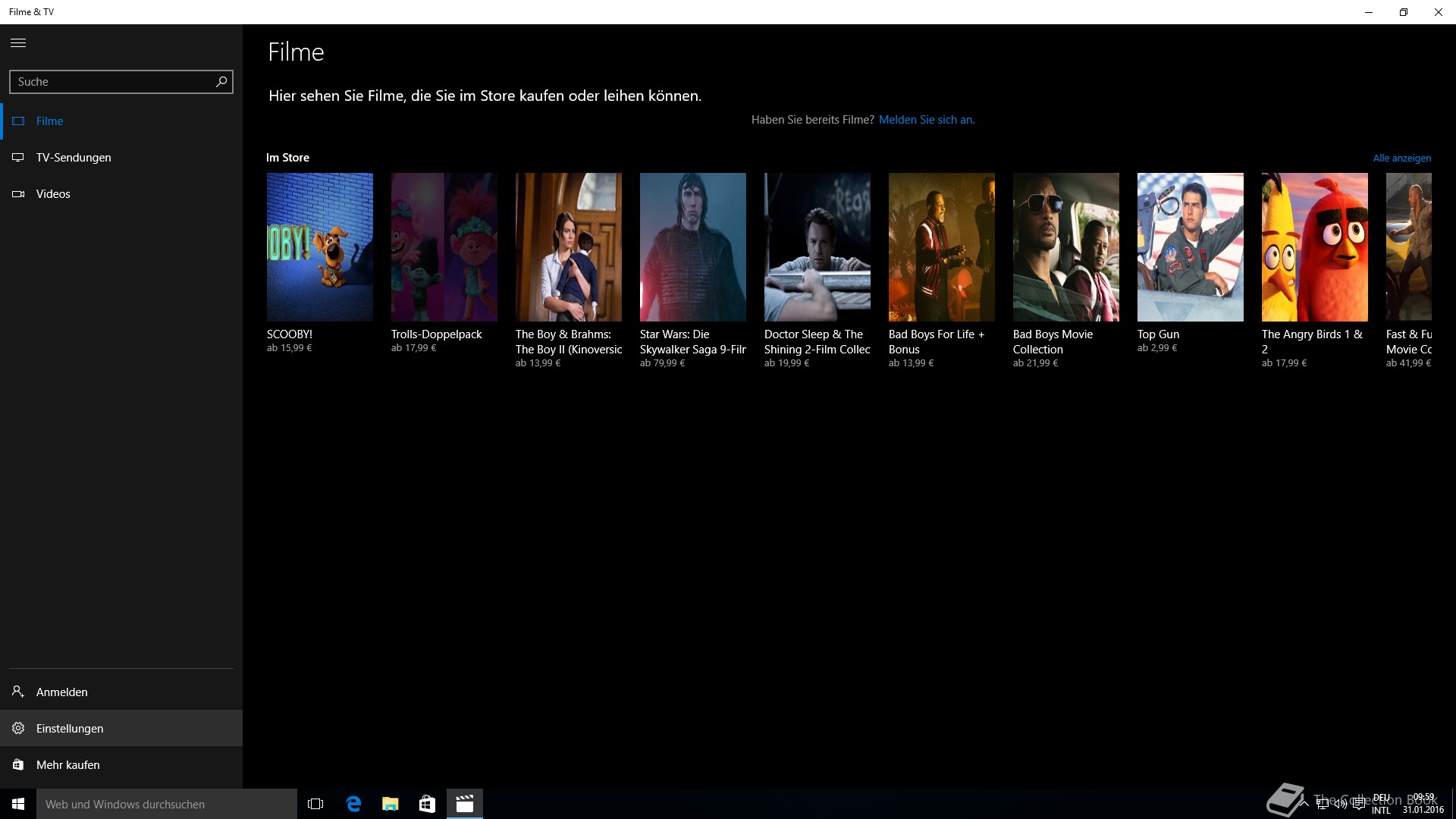Click the price 'ab 79,99 €'

662,363
